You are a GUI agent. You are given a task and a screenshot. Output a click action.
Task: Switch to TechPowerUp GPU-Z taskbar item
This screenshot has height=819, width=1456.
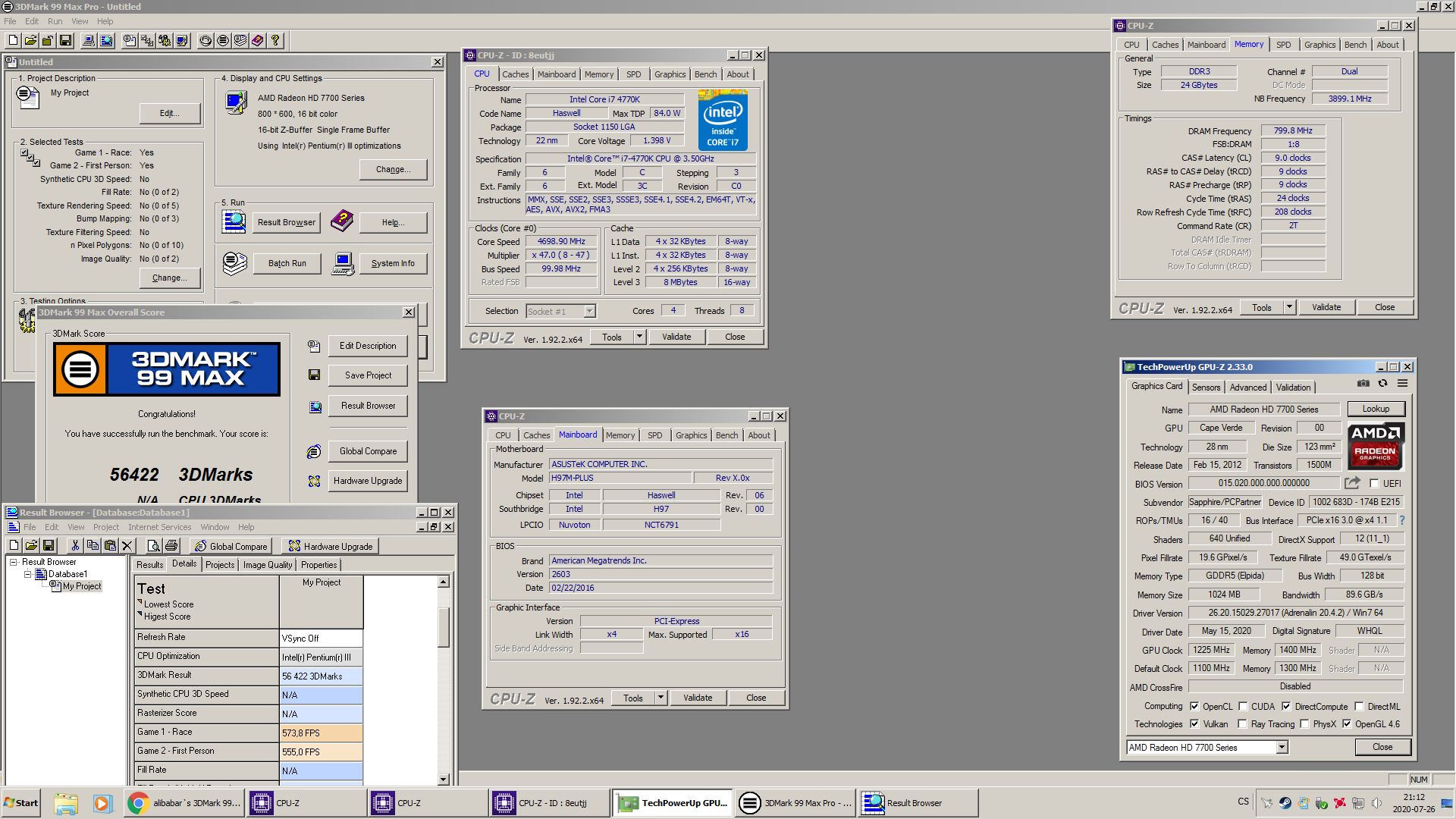673,803
